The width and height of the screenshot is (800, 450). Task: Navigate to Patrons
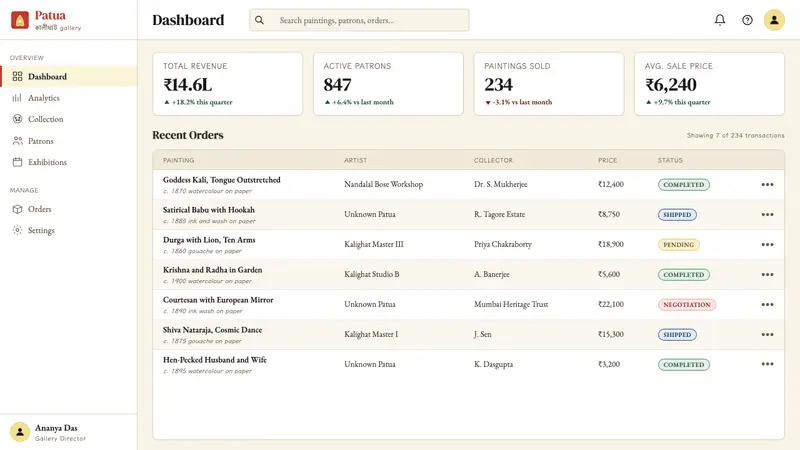68,141
